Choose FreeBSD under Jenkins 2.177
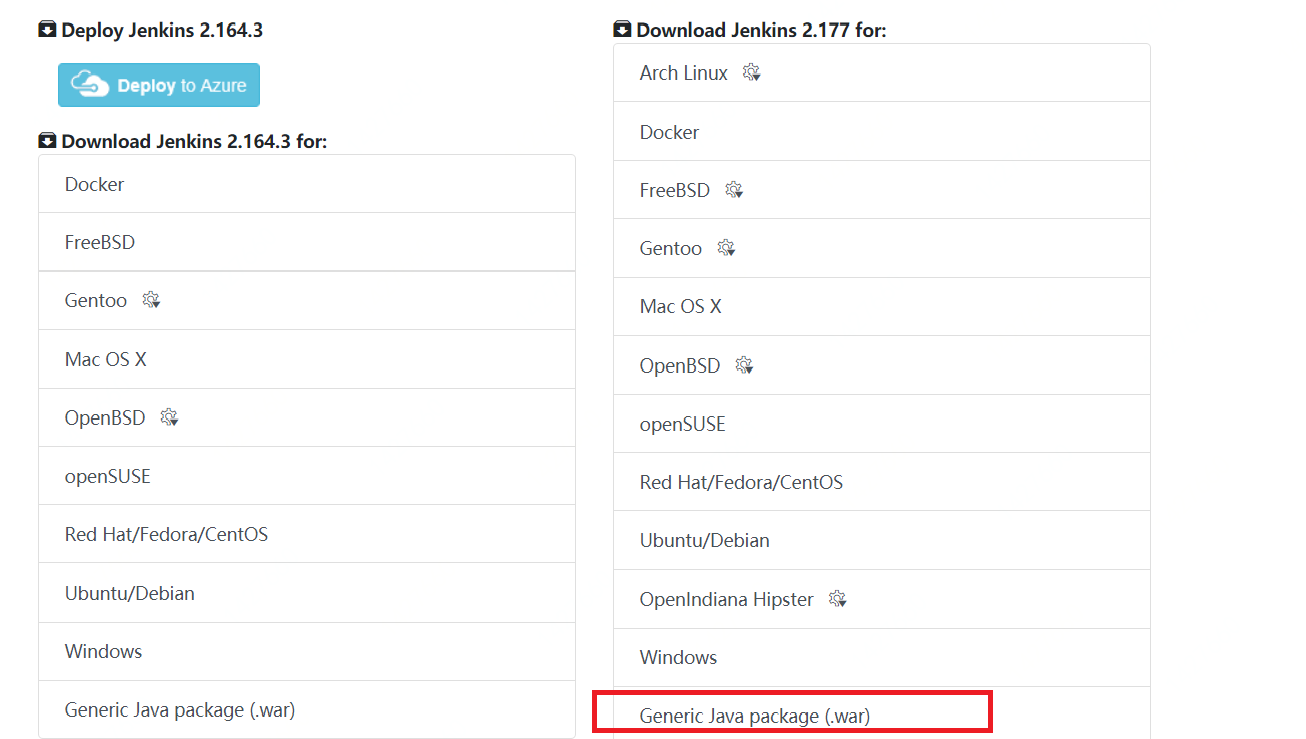Viewport: 1306px width, 739px height. click(x=882, y=190)
